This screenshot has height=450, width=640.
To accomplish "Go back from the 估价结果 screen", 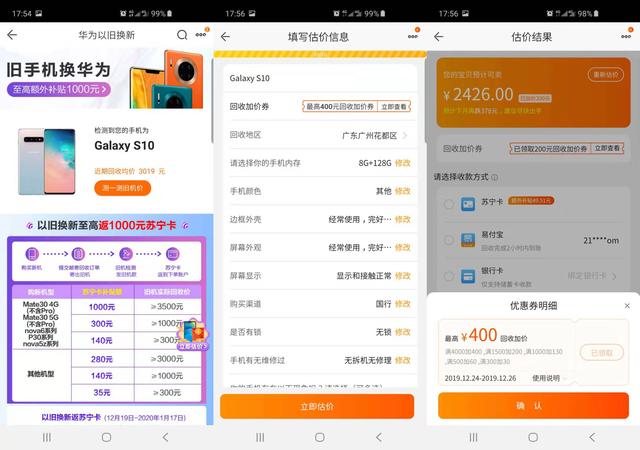I will click(439, 37).
